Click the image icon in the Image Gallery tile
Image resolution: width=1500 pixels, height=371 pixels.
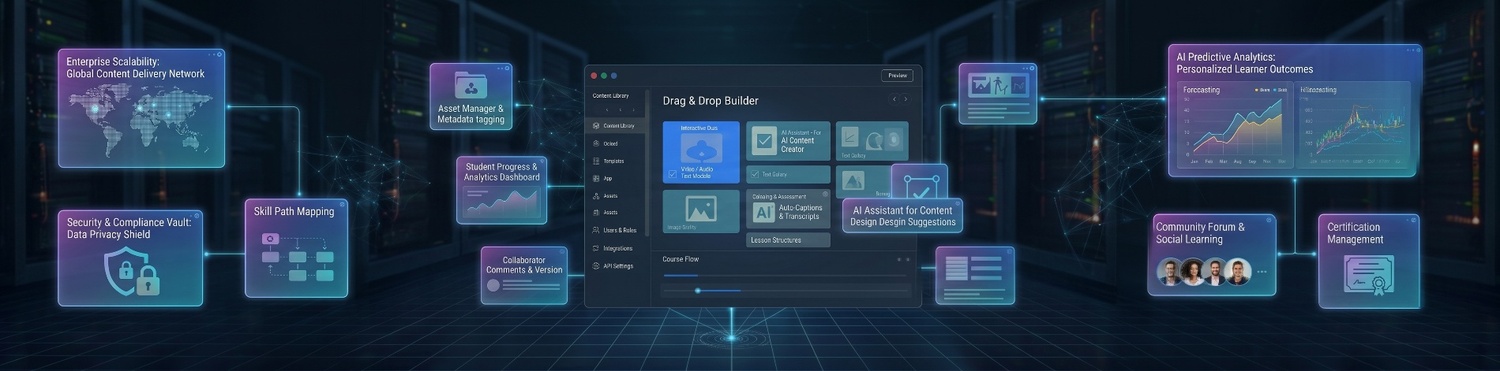(701, 208)
